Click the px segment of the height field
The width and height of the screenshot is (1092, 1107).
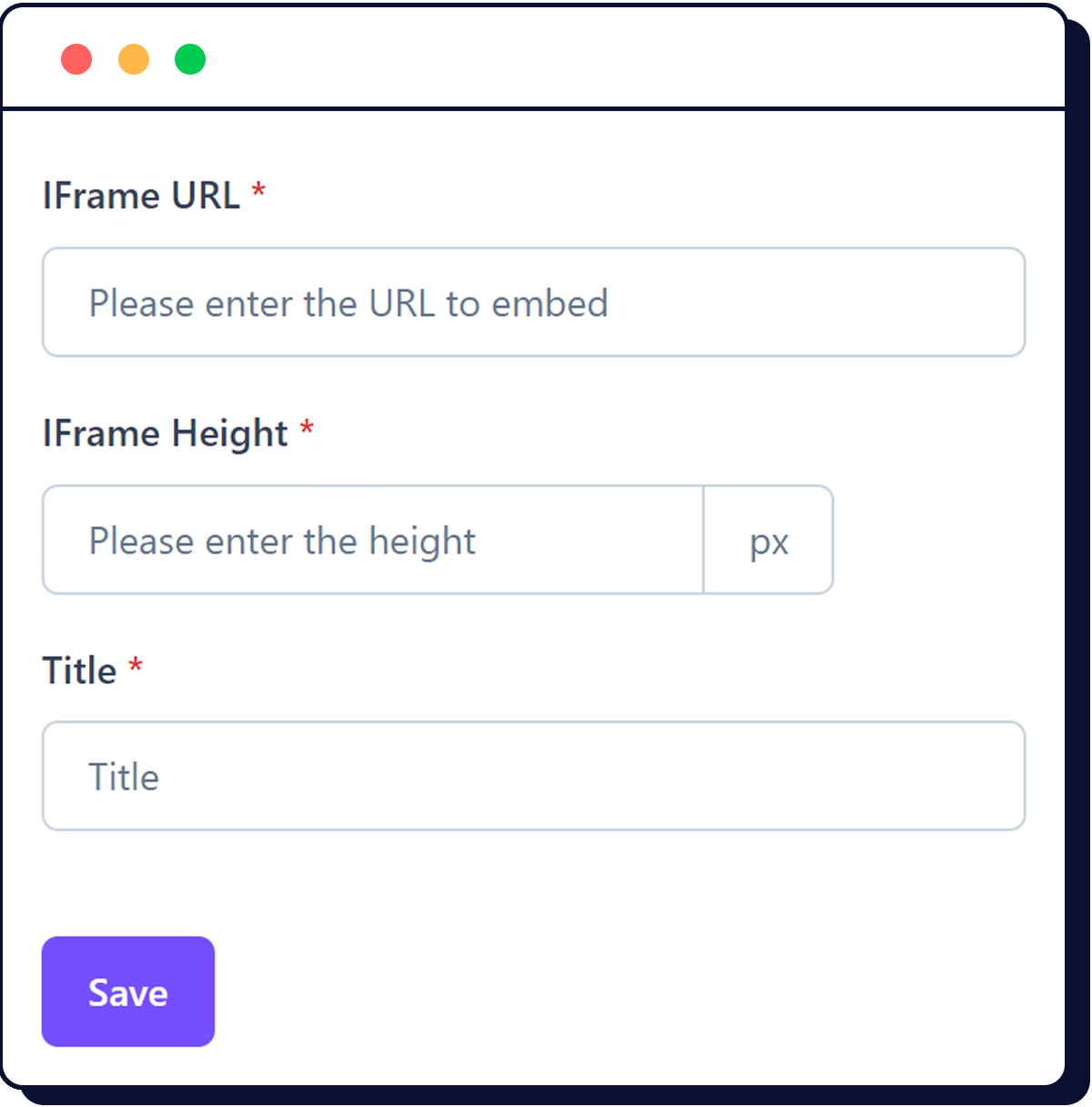coord(768,540)
